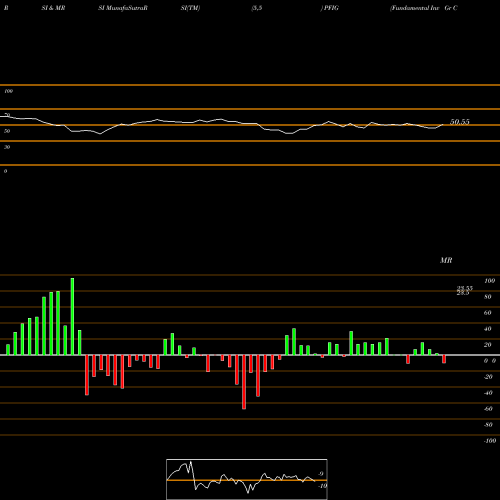Click the longest red histogram bar
Screen dimensions: 500x500
[244, 382]
